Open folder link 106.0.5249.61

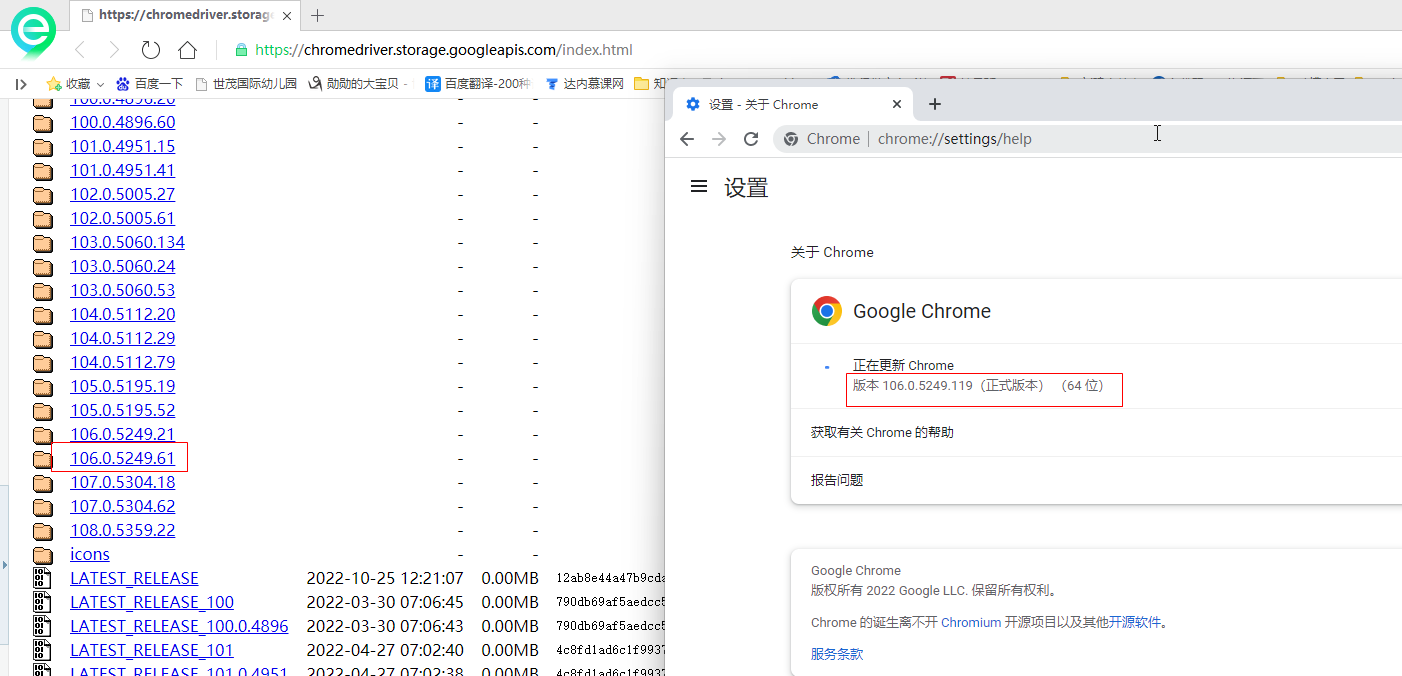122,458
